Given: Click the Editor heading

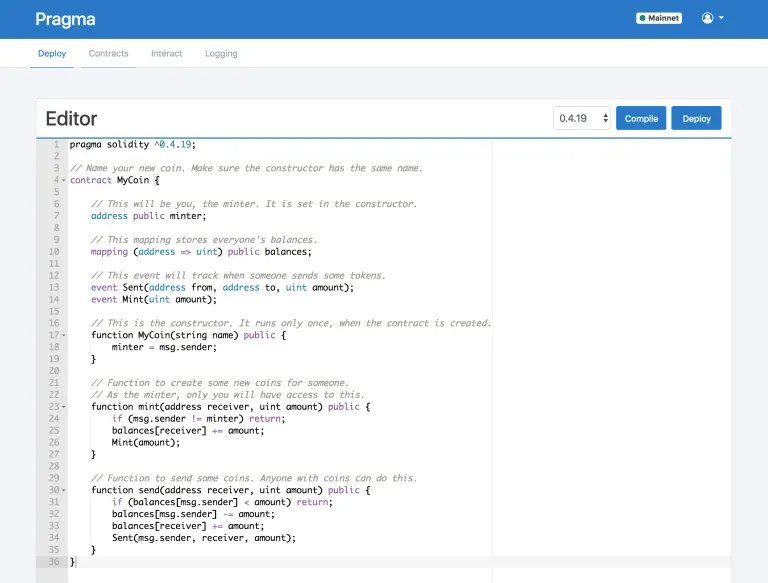Looking at the screenshot, I should tap(72, 119).
